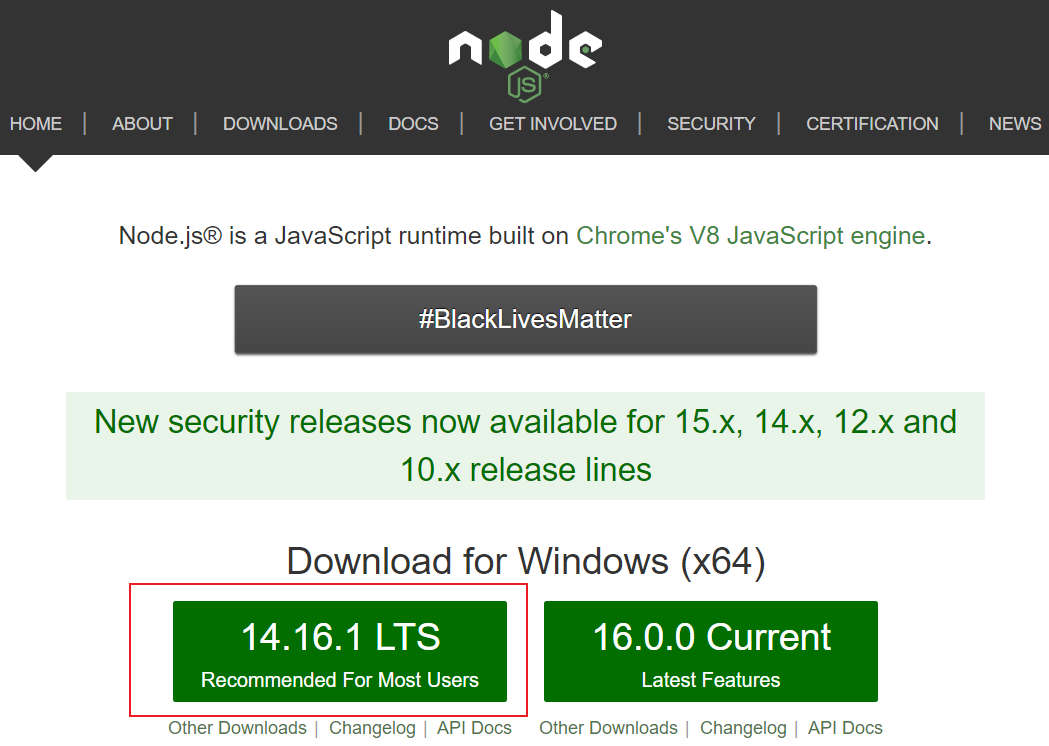Go to the ABOUT page
Viewport: 1049px width, 746px height.
pos(142,124)
